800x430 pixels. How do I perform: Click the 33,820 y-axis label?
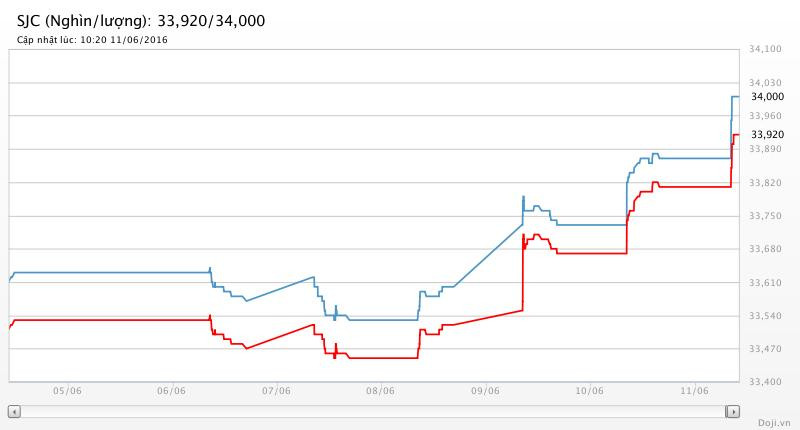point(765,183)
